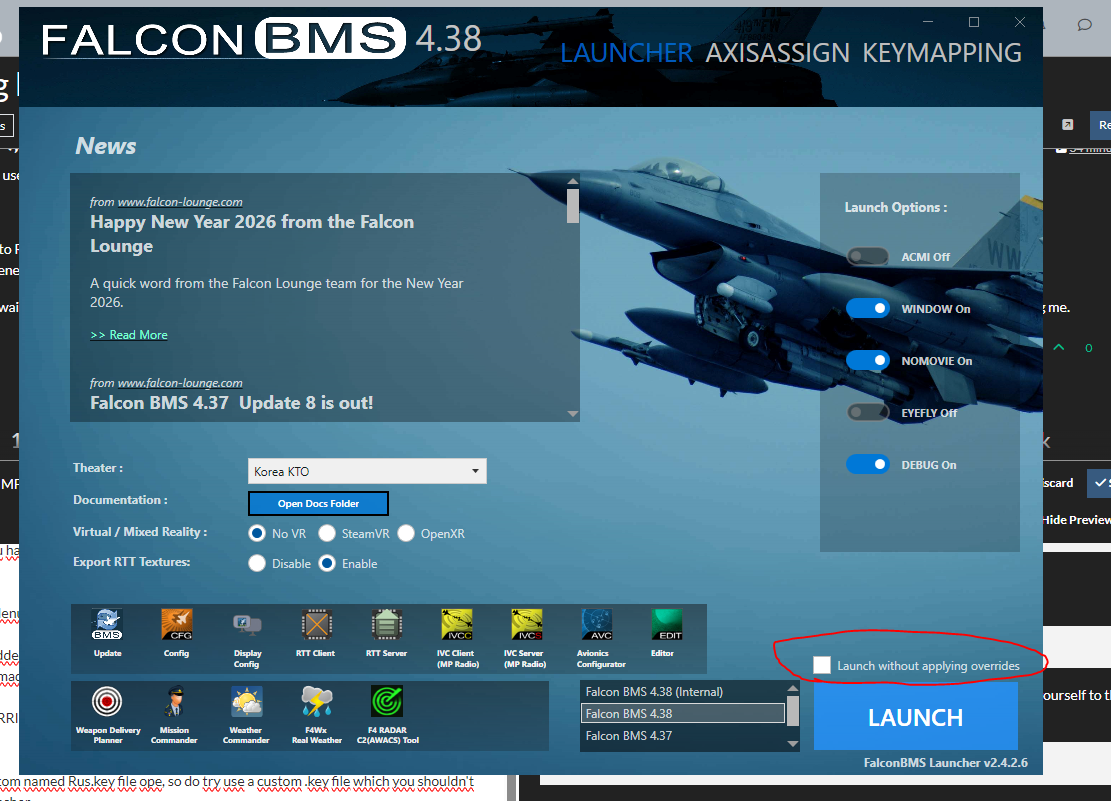Click the version list scrollbar thumb
Screen dimensions: 1111x801
pyautogui.click(x=793, y=711)
